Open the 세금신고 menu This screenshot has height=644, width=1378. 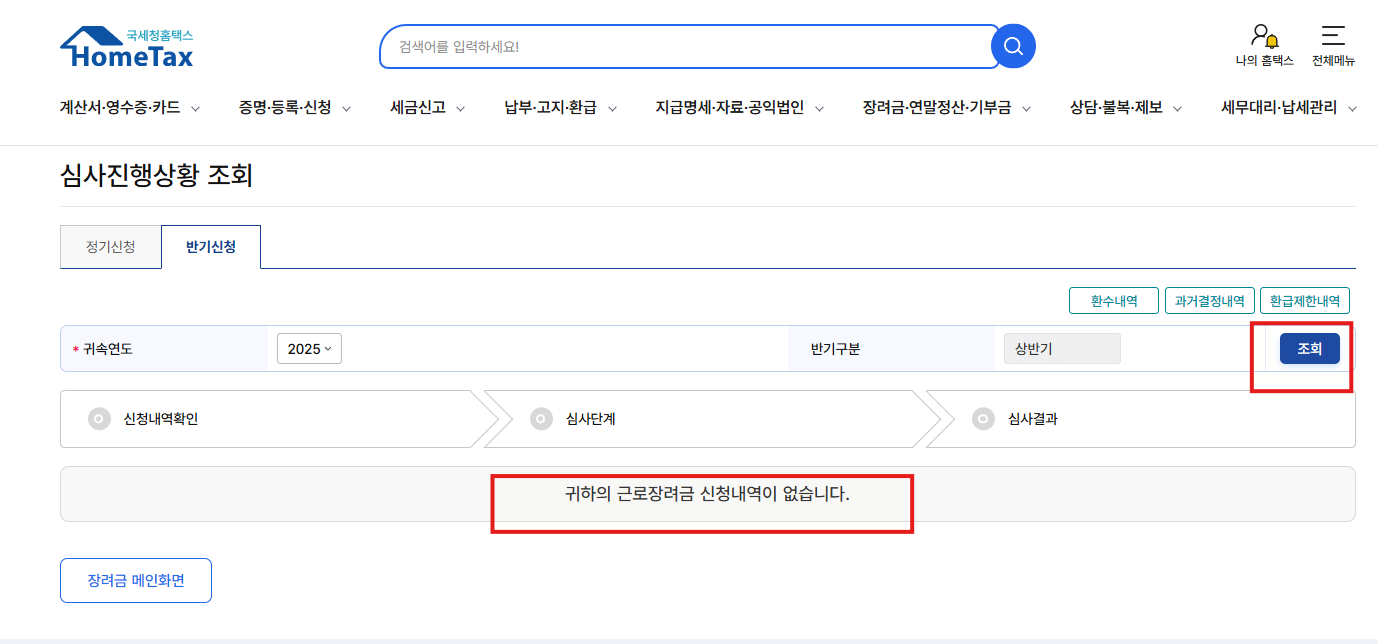click(417, 108)
